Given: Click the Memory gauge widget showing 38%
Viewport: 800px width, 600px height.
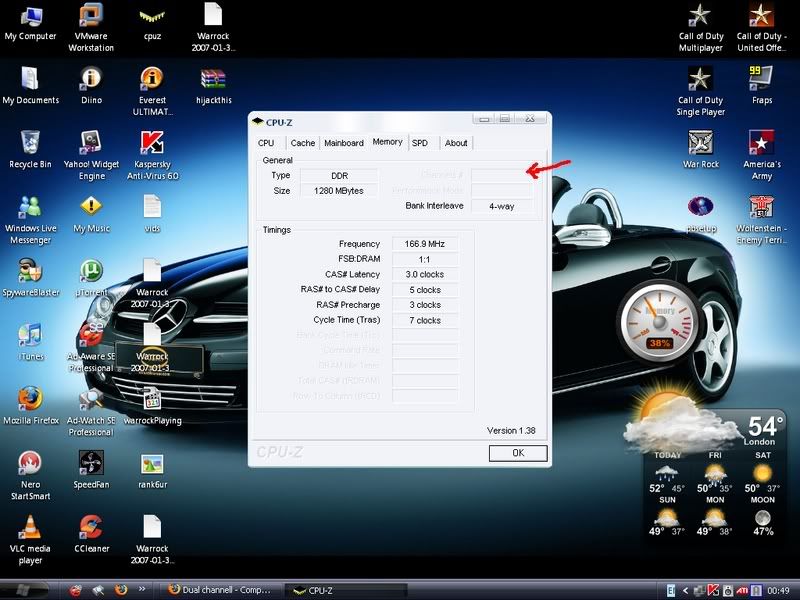Looking at the screenshot, I should click(x=660, y=323).
